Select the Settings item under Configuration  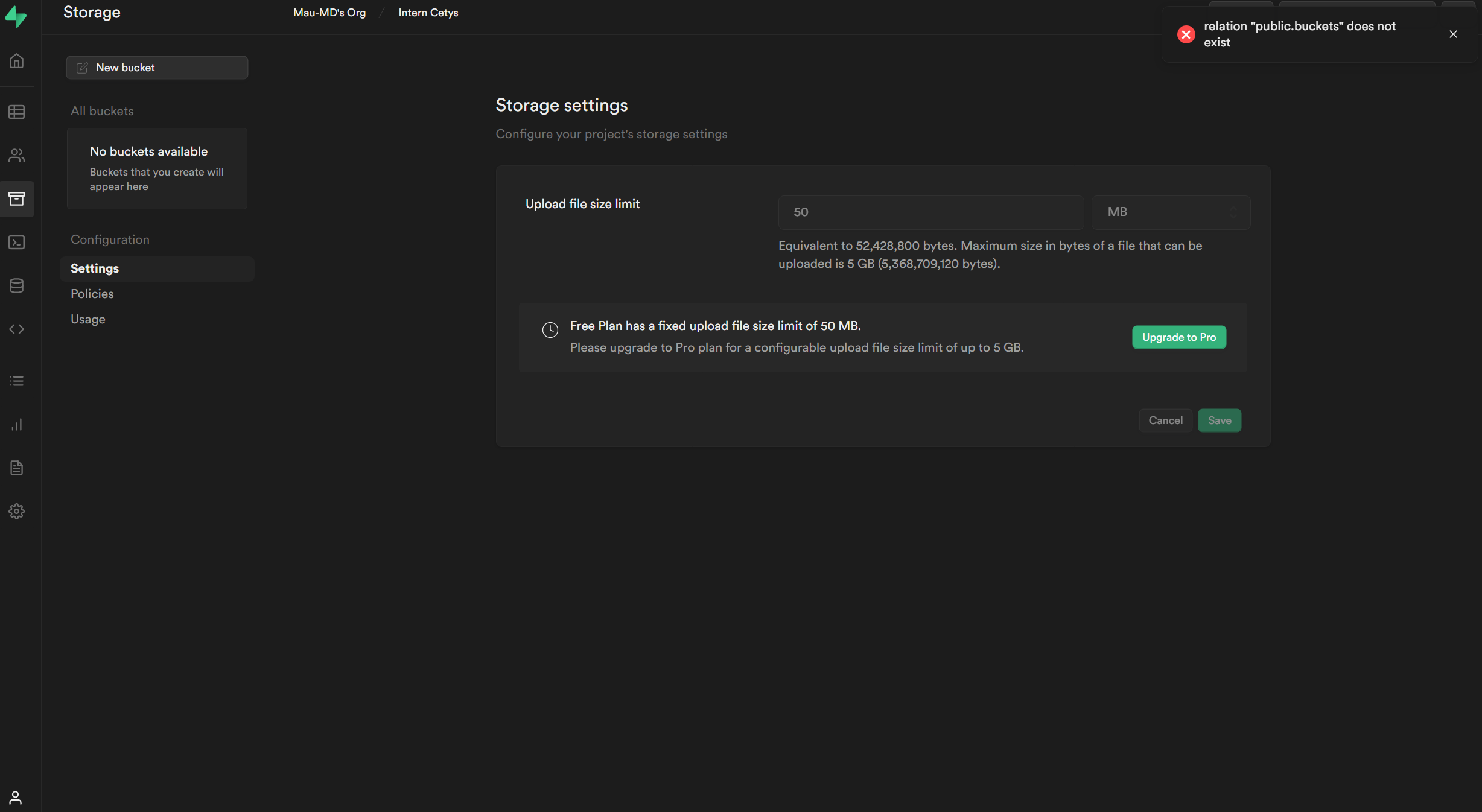95,268
